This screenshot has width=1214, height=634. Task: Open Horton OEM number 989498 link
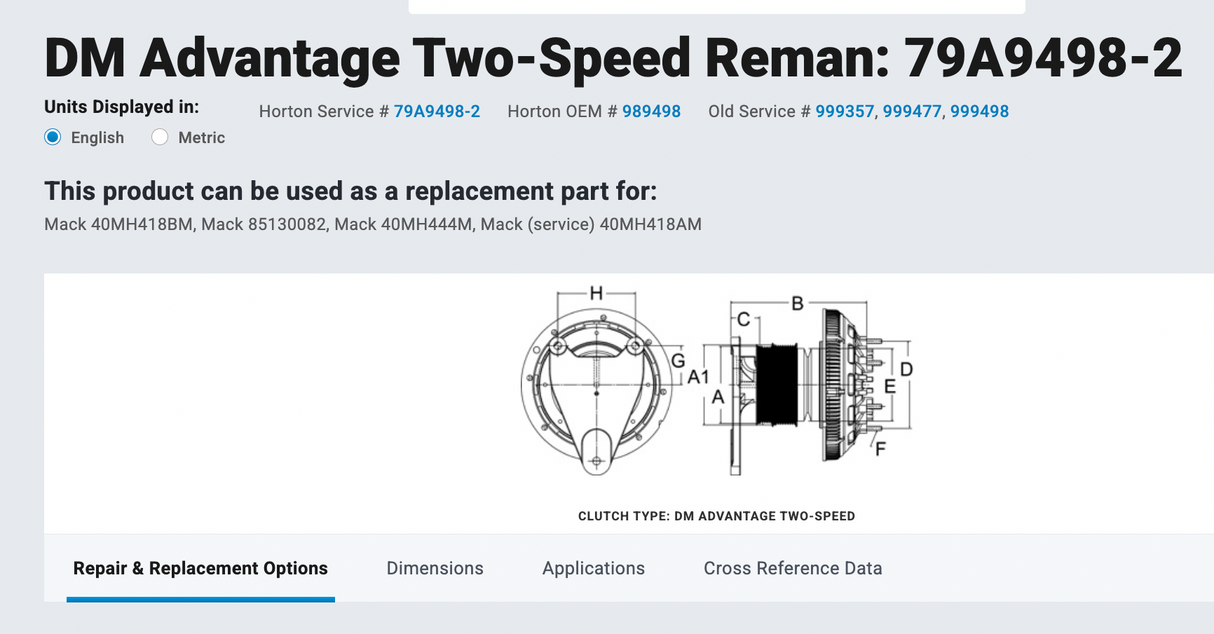[x=651, y=111]
